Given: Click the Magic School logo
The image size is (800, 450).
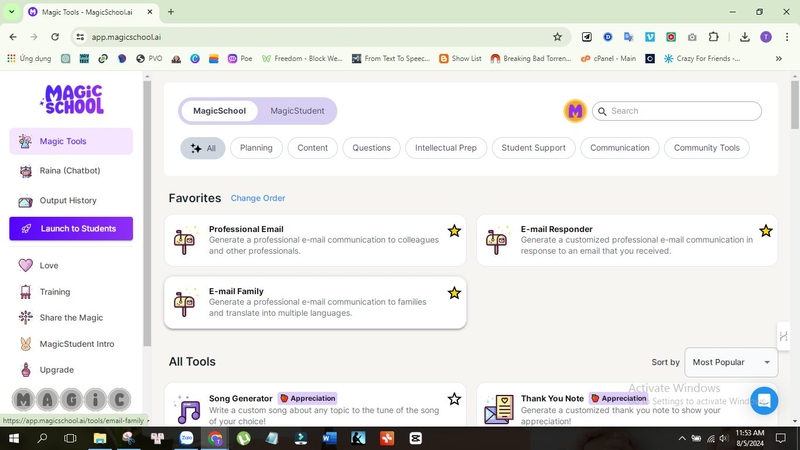Looking at the screenshot, I should pos(72,99).
